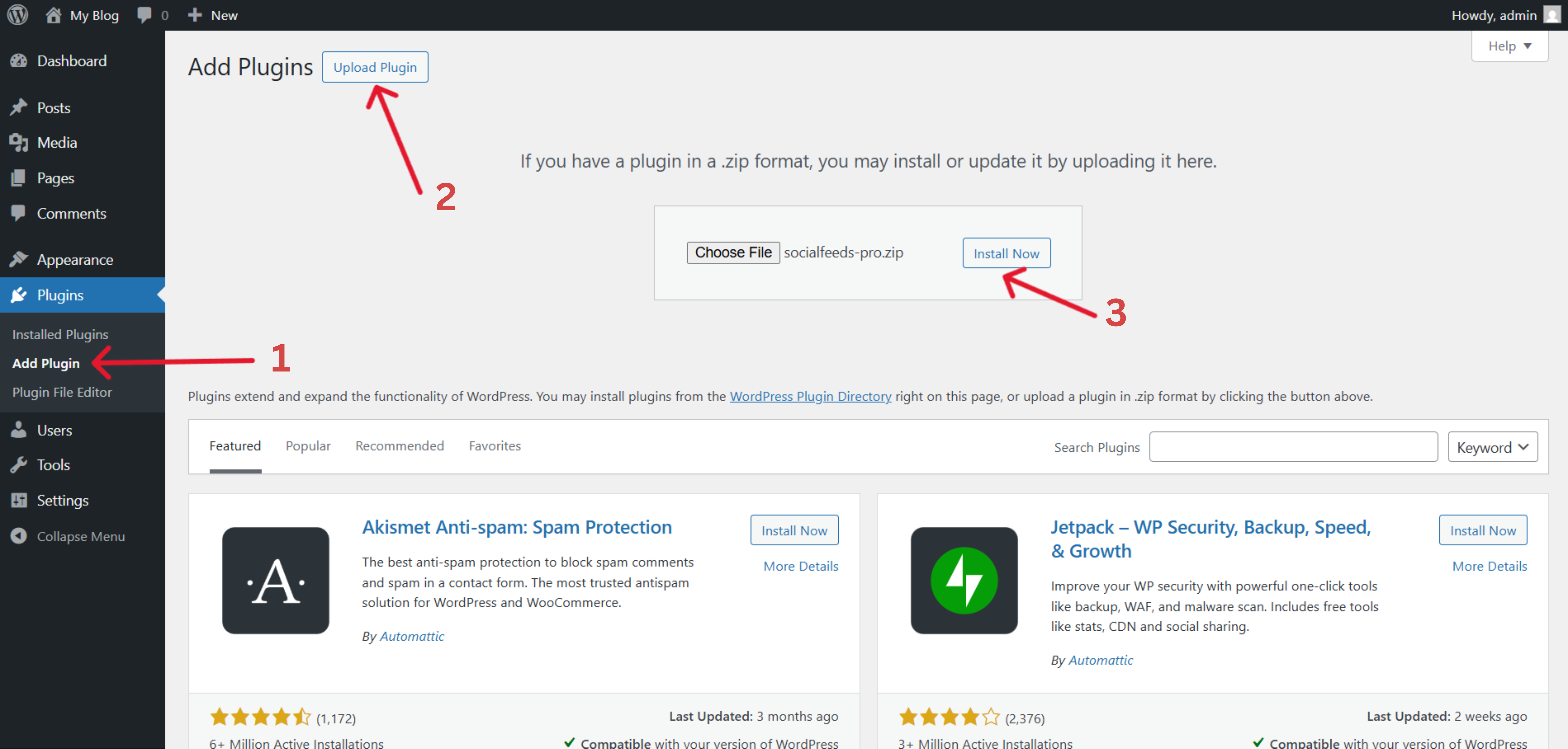1568x749 pixels.
Task: Click inside the Search Plugins field
Action: point(1293,446)
